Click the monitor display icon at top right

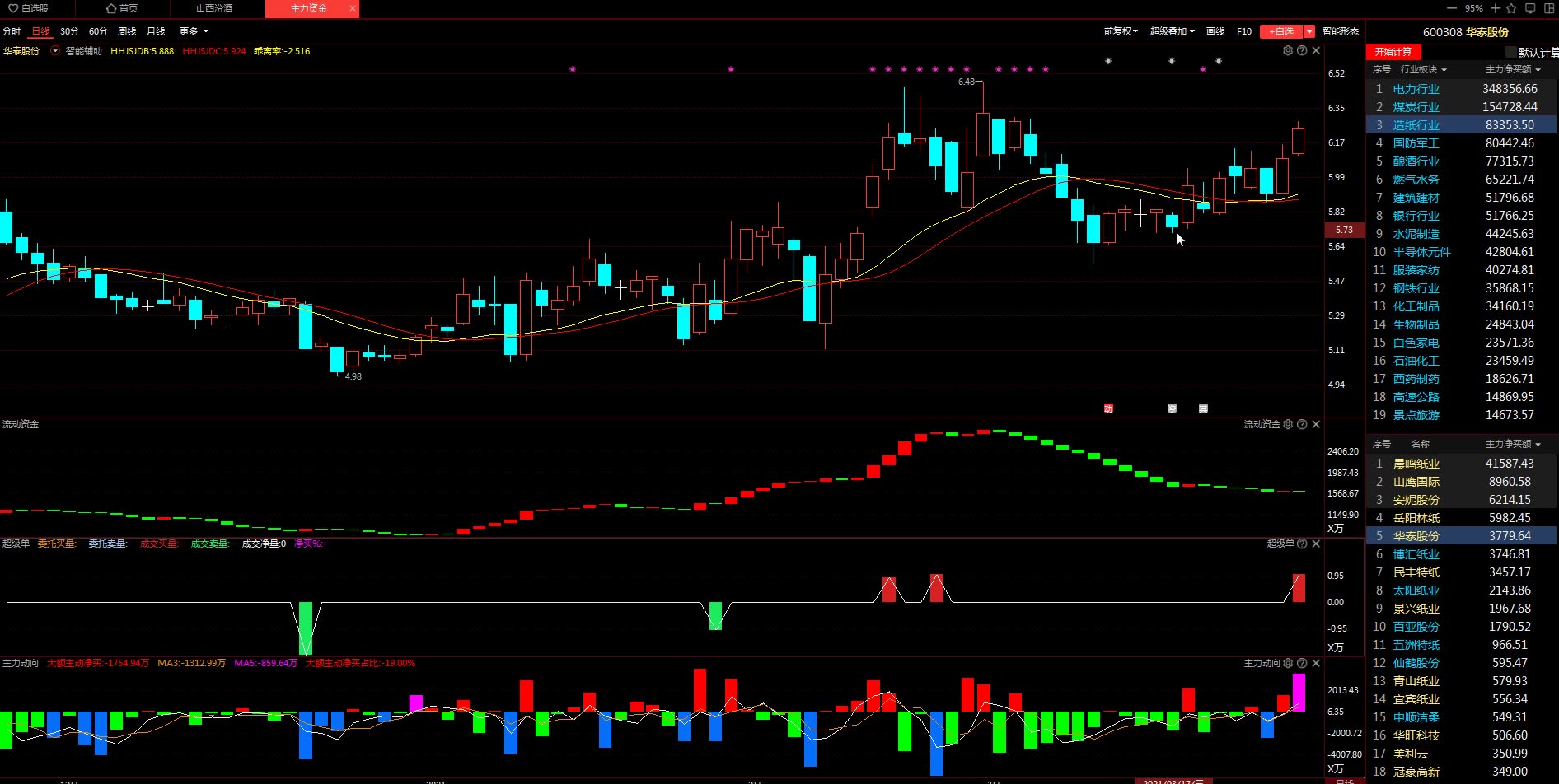coord(1530,8)
